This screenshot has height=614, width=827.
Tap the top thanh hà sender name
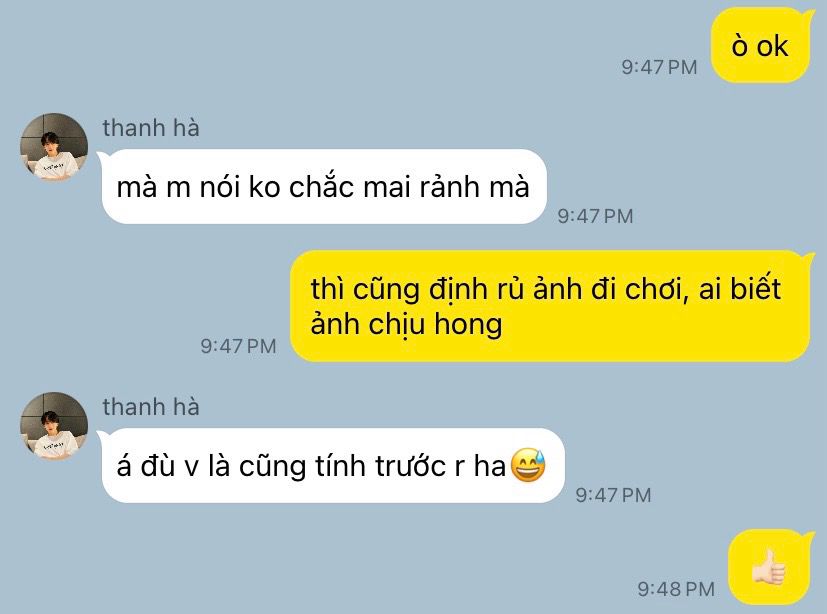tap(151, 128)
